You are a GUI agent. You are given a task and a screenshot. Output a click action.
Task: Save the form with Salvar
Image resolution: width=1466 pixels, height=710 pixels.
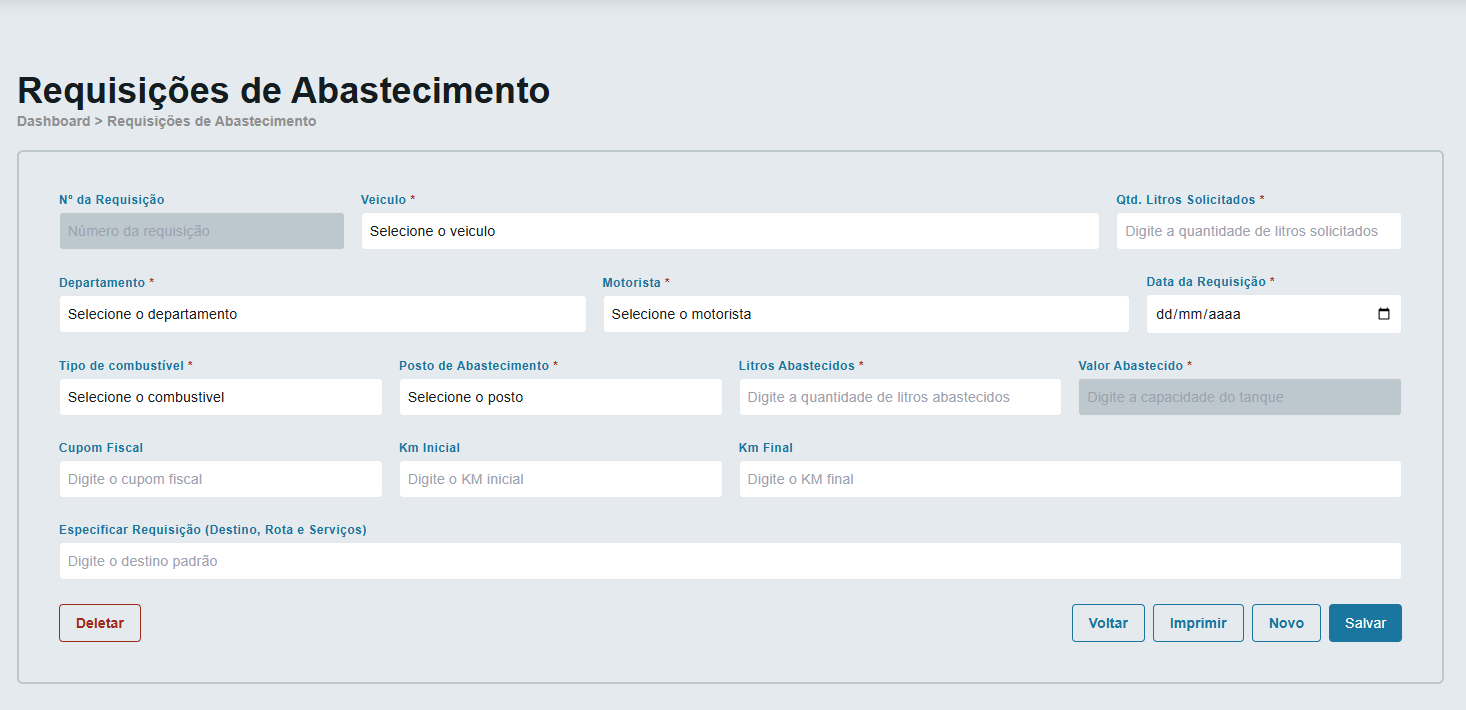coord(1364,623)
